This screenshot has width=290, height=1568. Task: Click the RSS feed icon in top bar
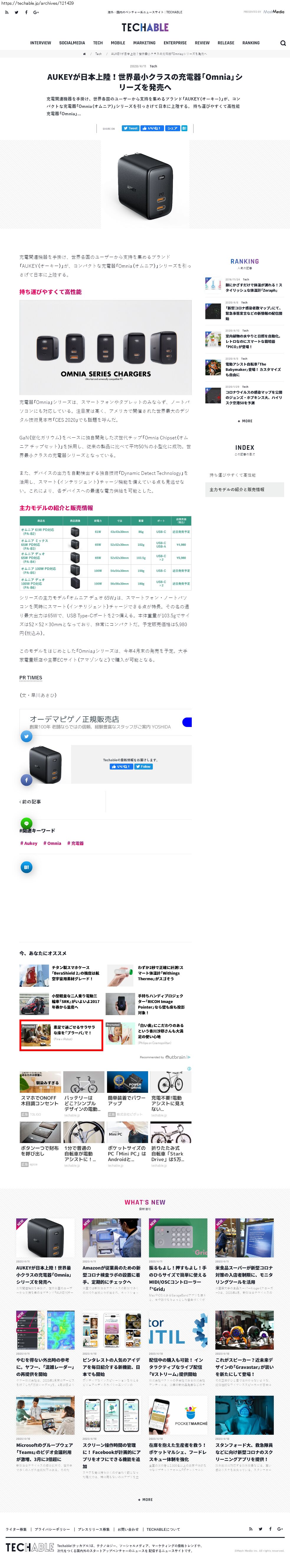point(6,12)
